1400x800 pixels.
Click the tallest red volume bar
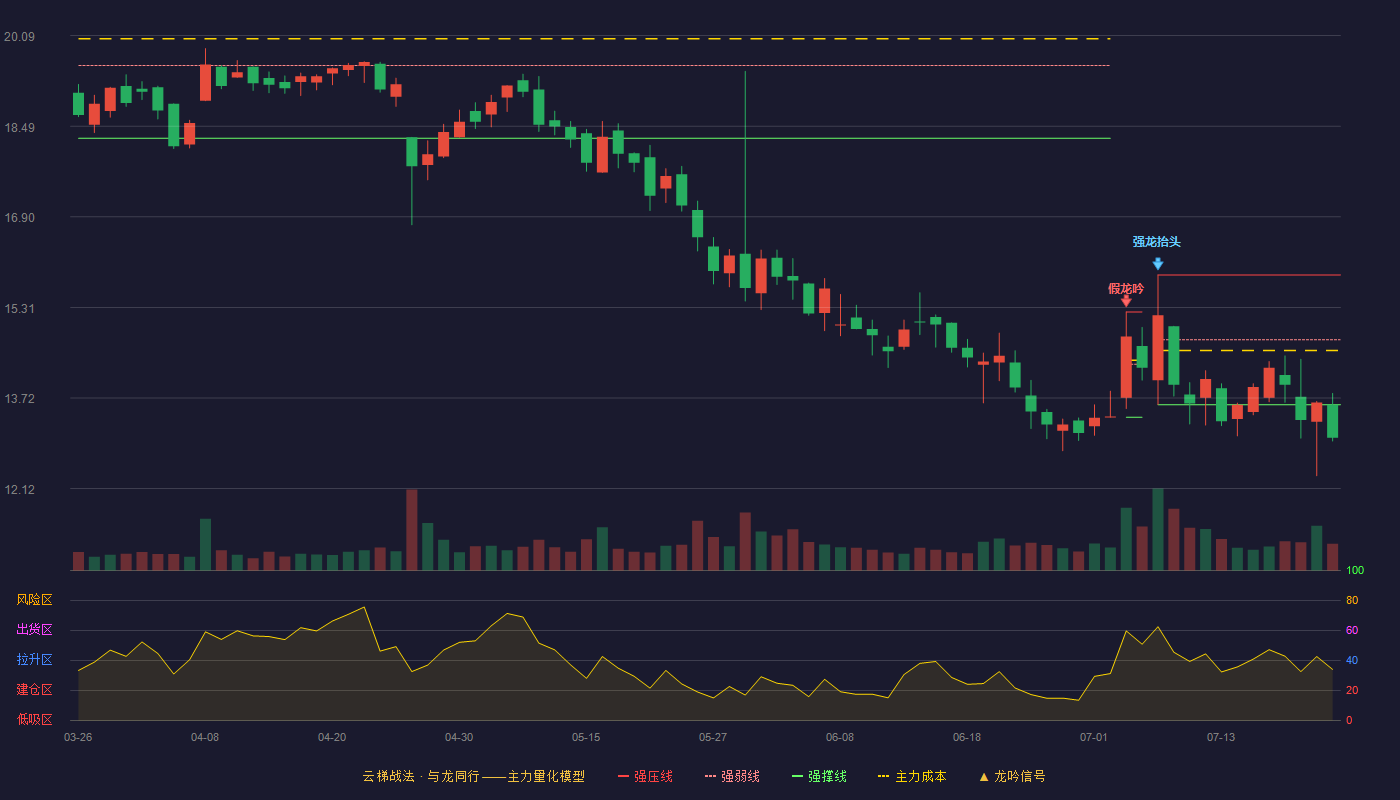coord(412,530)
